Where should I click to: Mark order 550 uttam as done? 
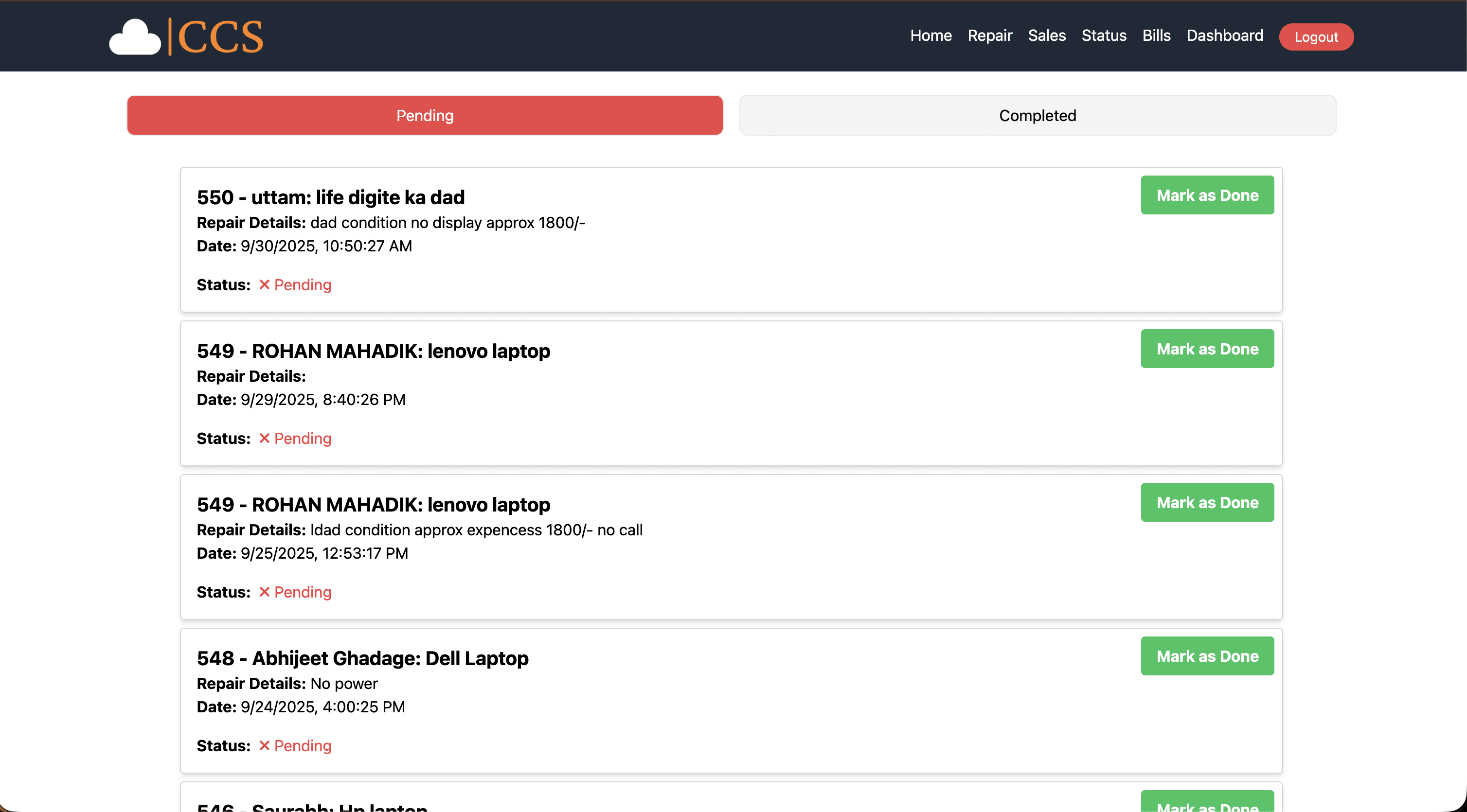pyautogui.click(x=1207, y=195)
